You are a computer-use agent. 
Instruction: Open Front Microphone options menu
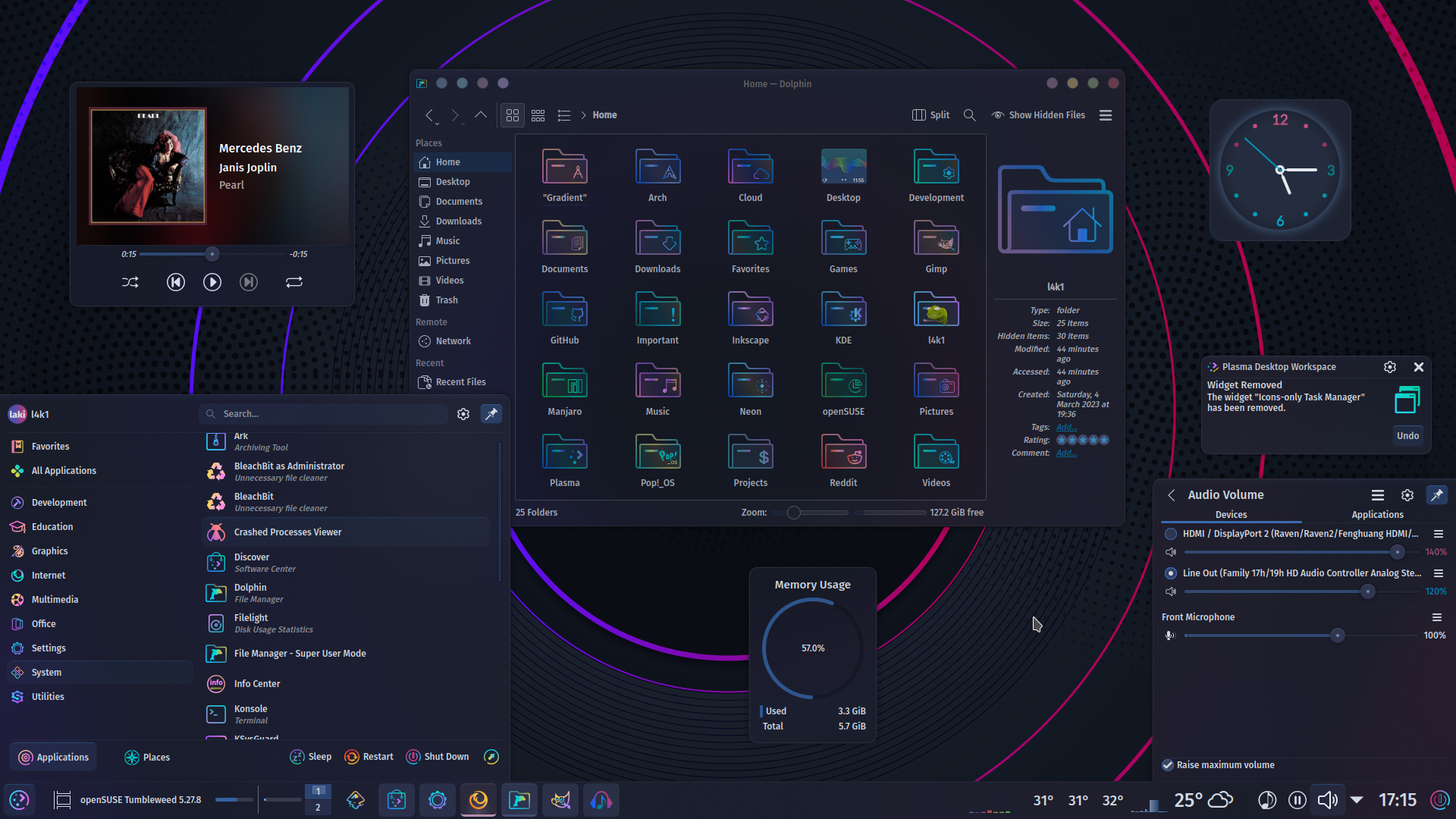click(1436, 617)
